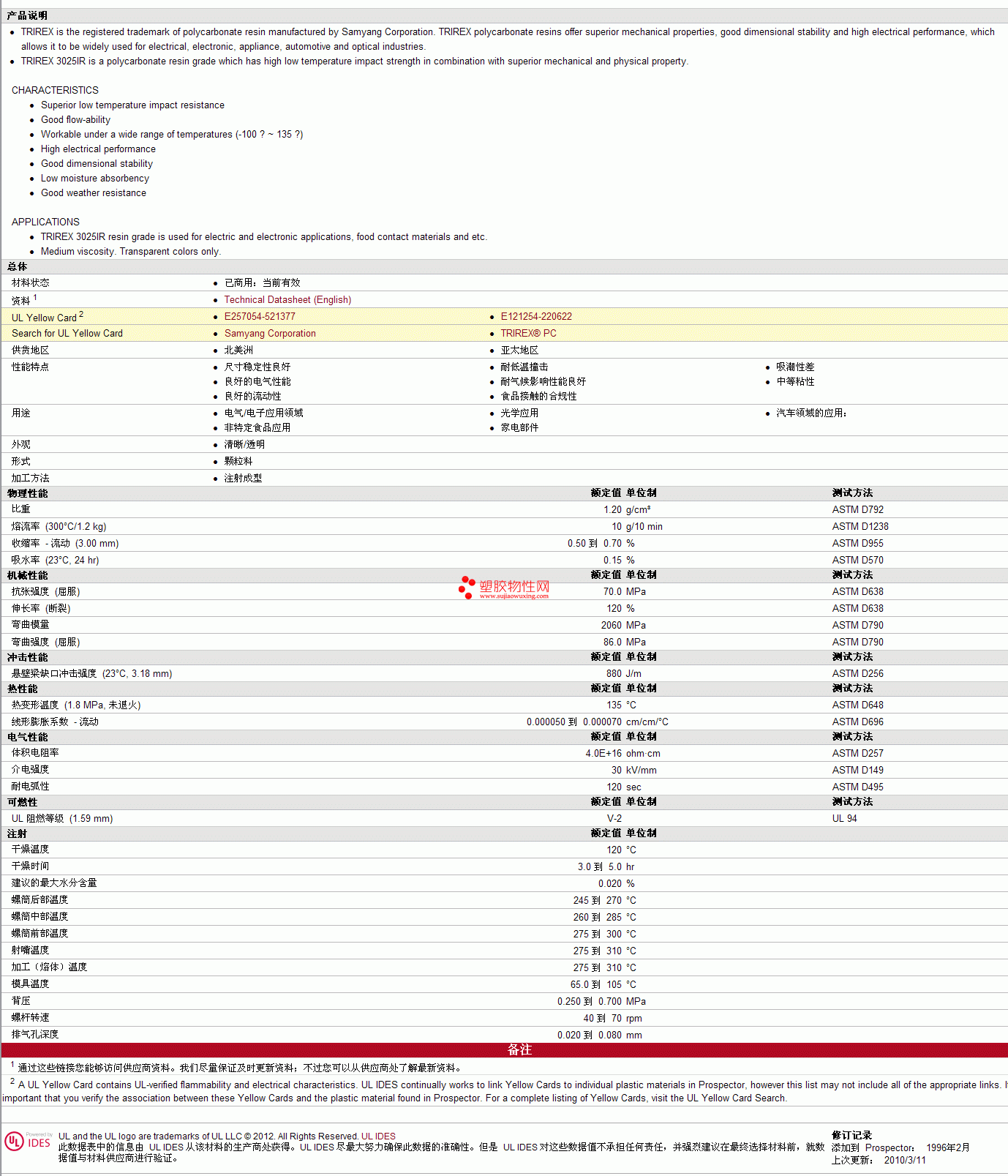Click the UL IDES logo in the footer

coord(28,1141)
